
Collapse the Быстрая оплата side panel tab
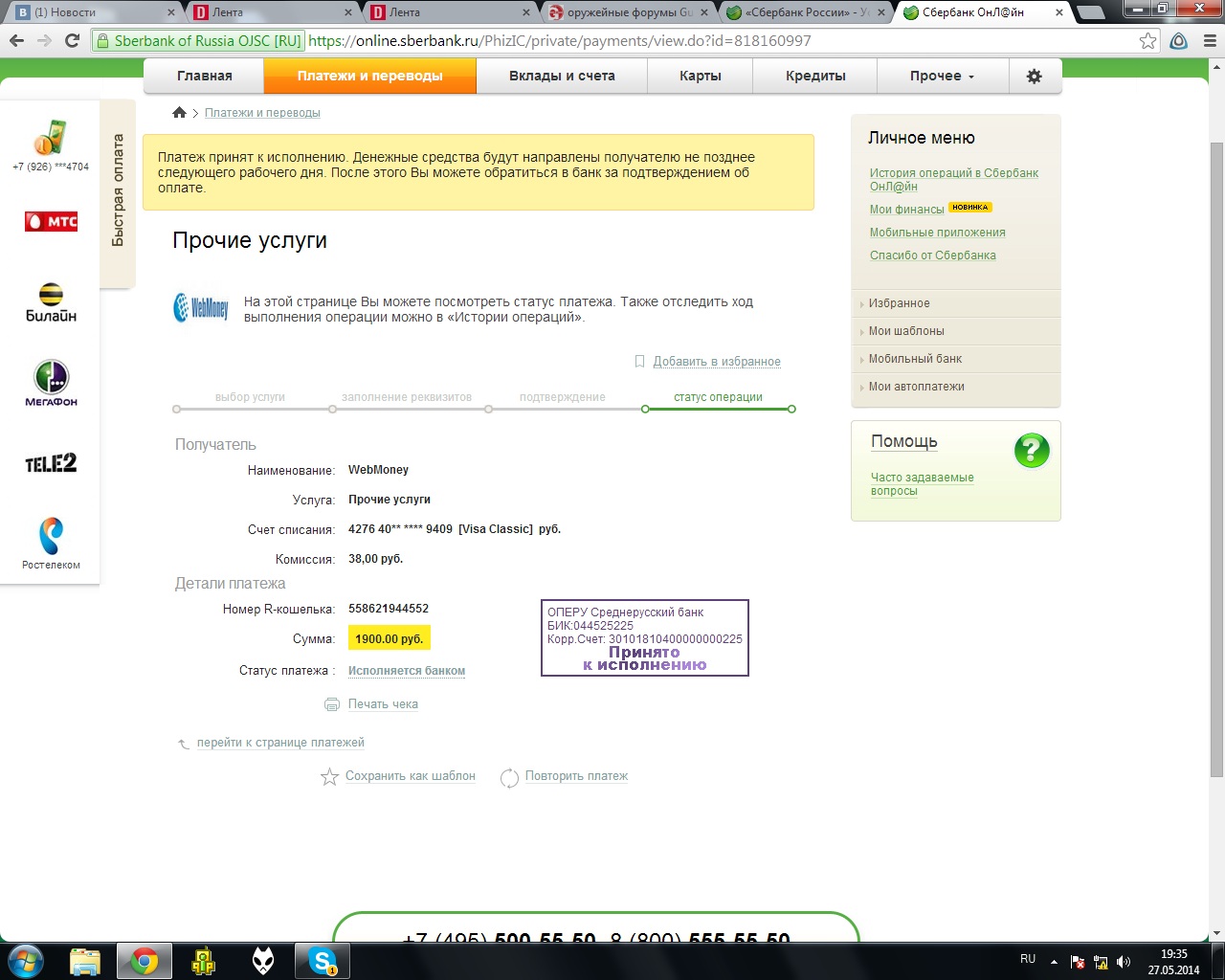[x=118, y=191]
